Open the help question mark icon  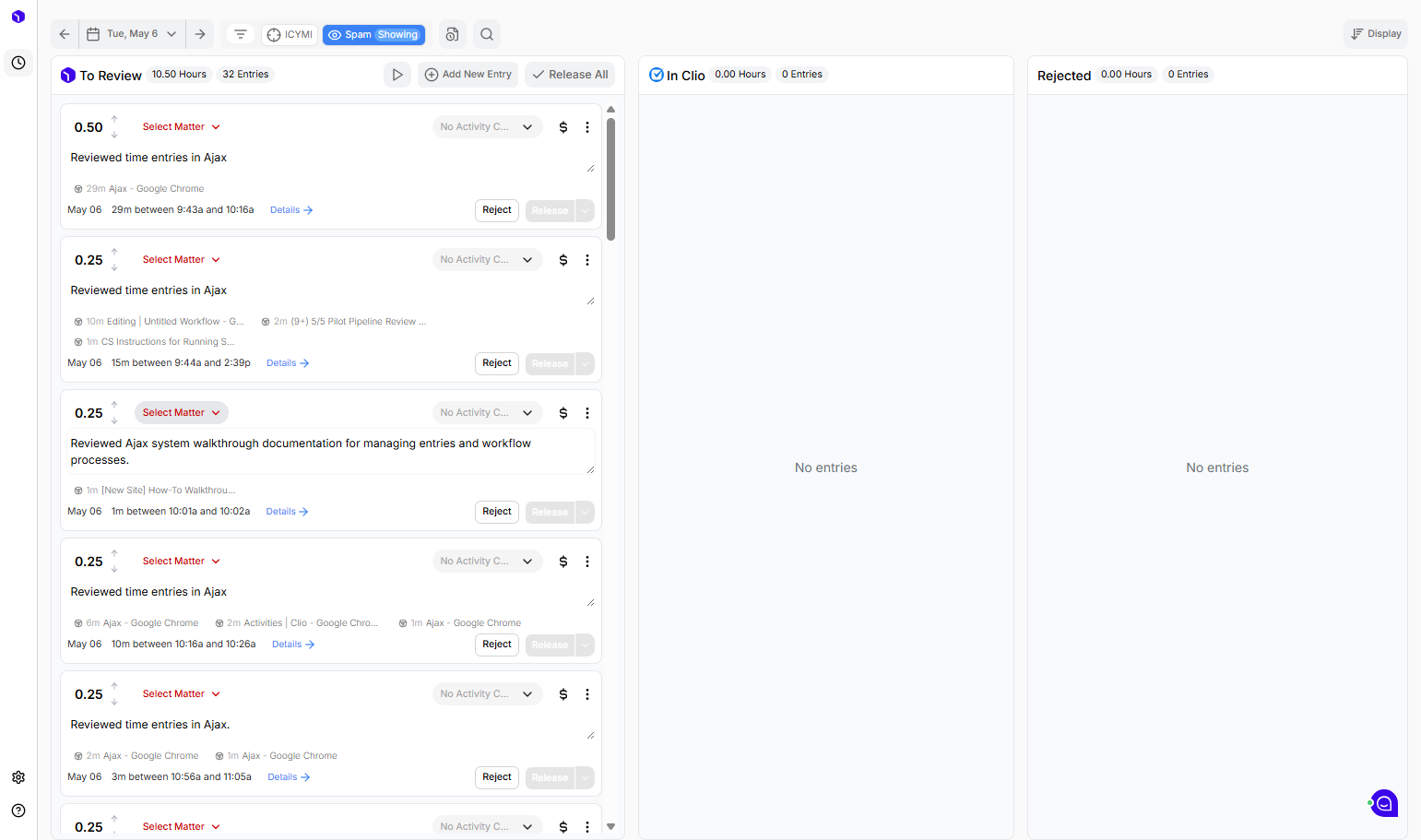18,810
